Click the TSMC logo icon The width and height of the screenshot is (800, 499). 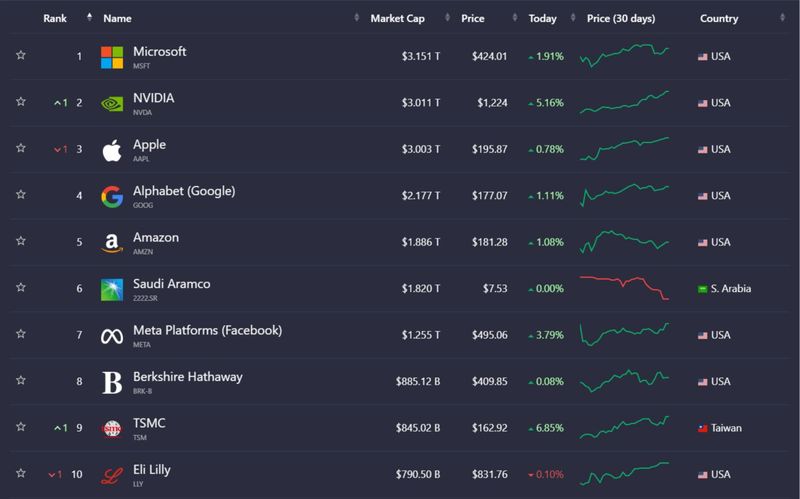coord(112,428)
